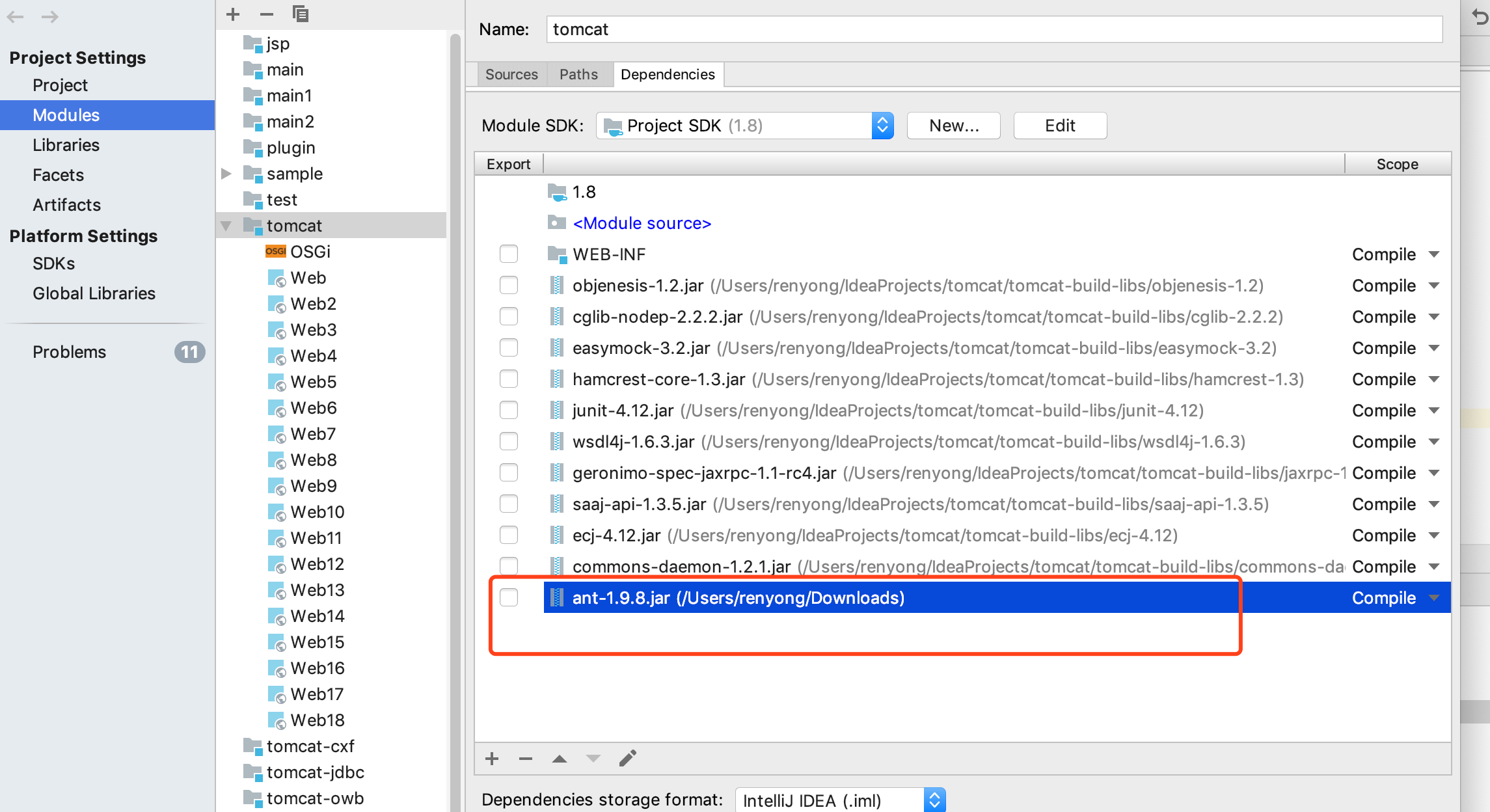The image size is (1490, 812).
Task: Move selected dependency up with arrow icon
Action: point(560,759)
